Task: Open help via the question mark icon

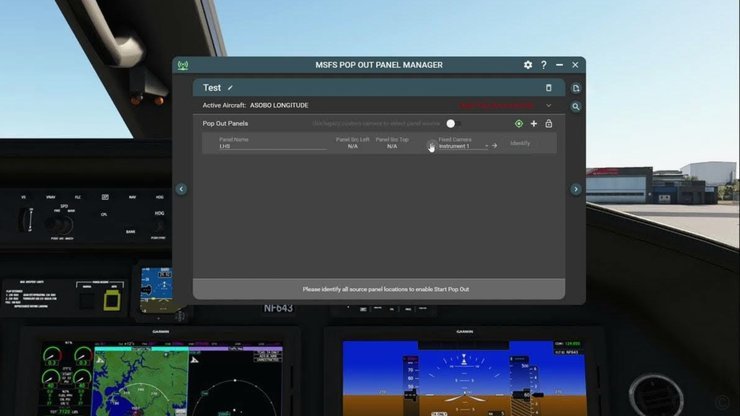Action: pyautogui.click(x=544, y=65)
